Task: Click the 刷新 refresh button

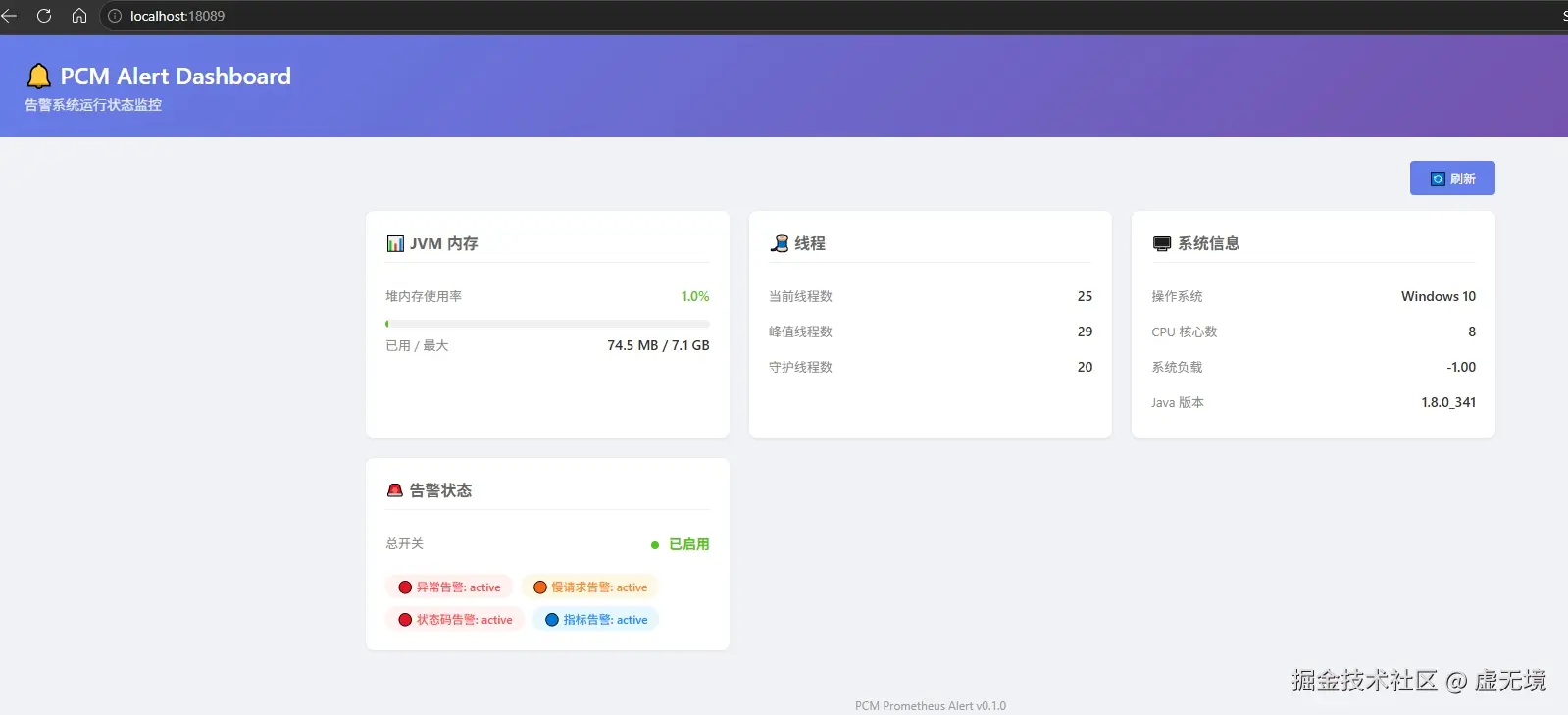Action: (1452, 179)
